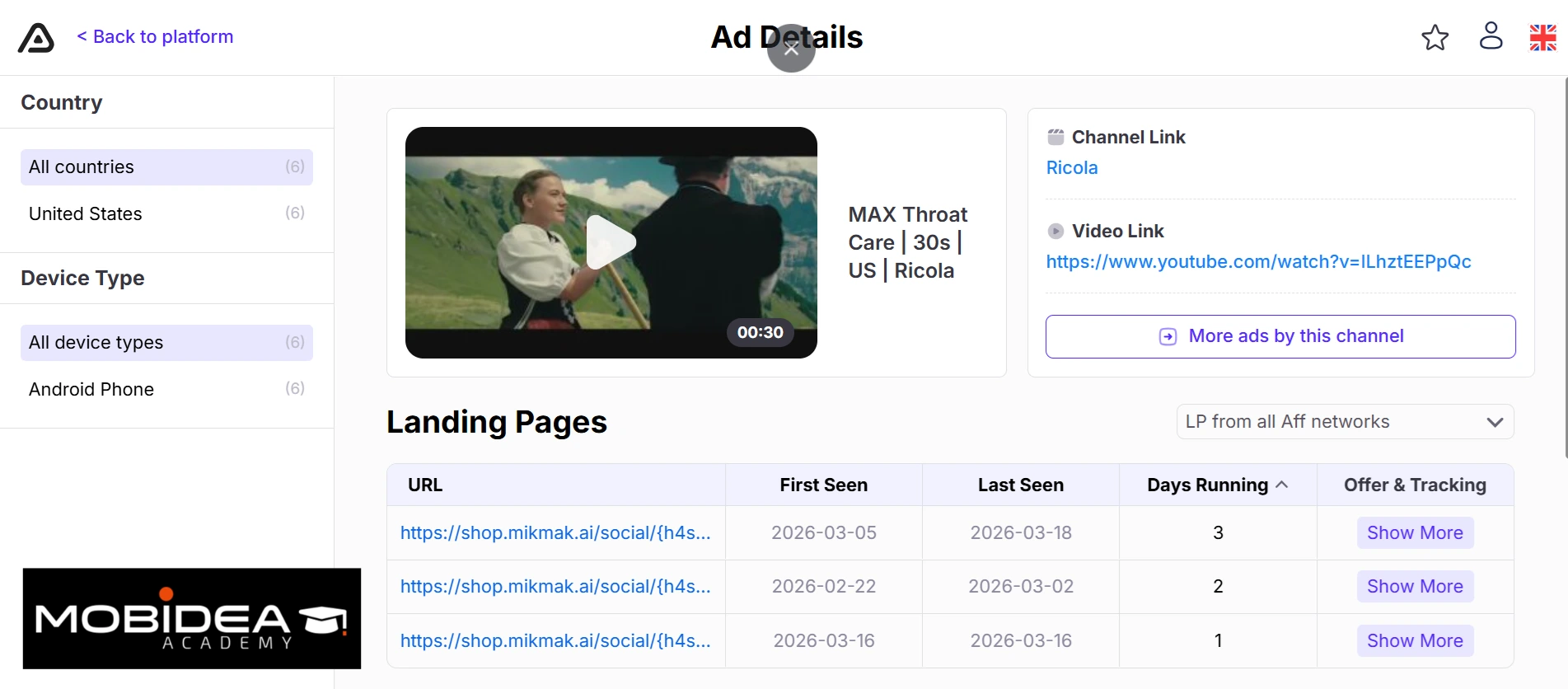
Task: Click the platform logo icon
Action: 36,37
